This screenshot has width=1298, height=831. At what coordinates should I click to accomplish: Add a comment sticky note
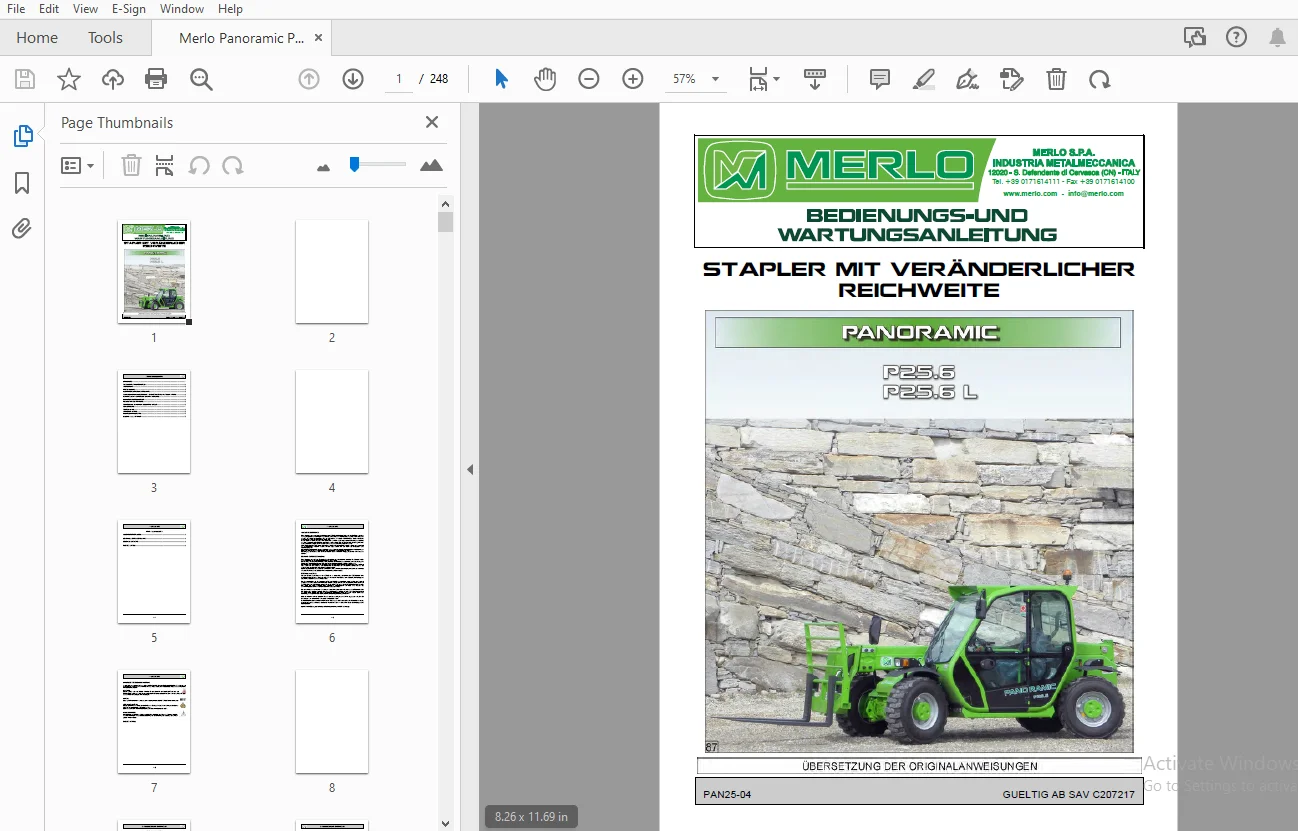pyautogui.click(x=880, y=79)
